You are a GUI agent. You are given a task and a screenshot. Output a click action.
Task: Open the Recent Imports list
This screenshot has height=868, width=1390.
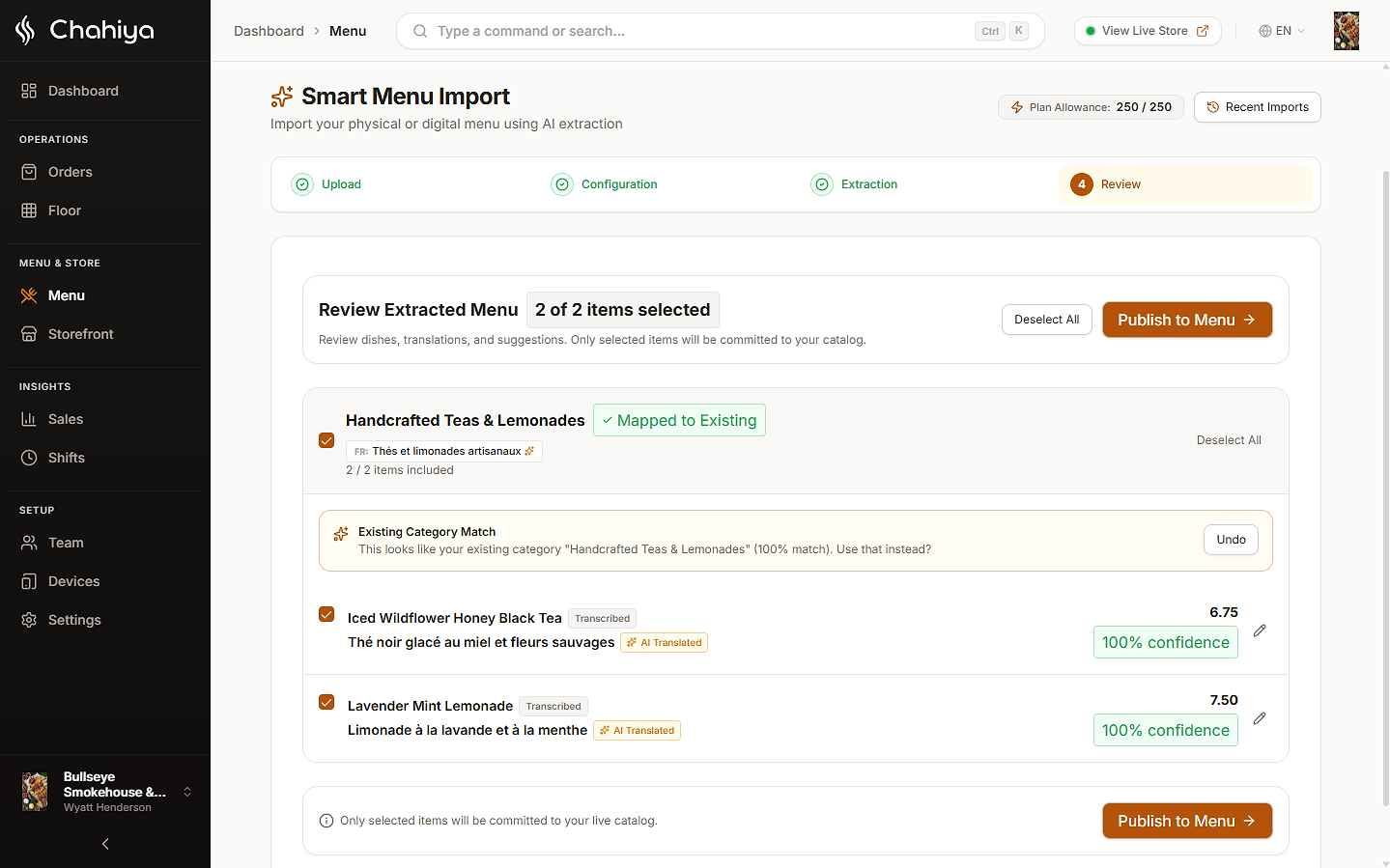(x=1258, y=107)
